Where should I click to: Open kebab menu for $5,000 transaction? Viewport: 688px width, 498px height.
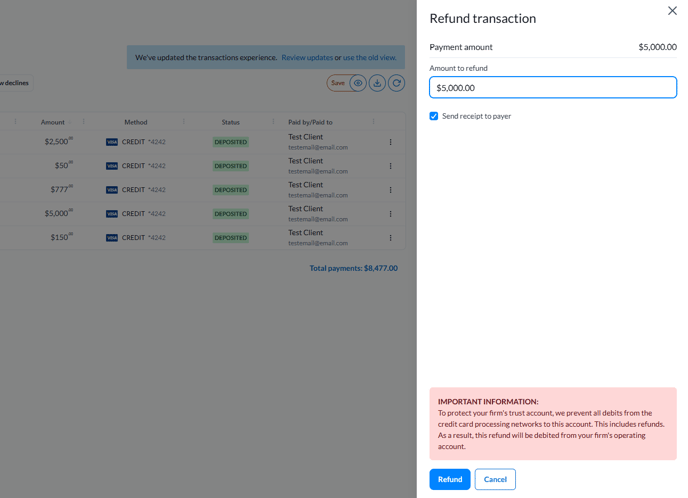(x=390, y=214)
